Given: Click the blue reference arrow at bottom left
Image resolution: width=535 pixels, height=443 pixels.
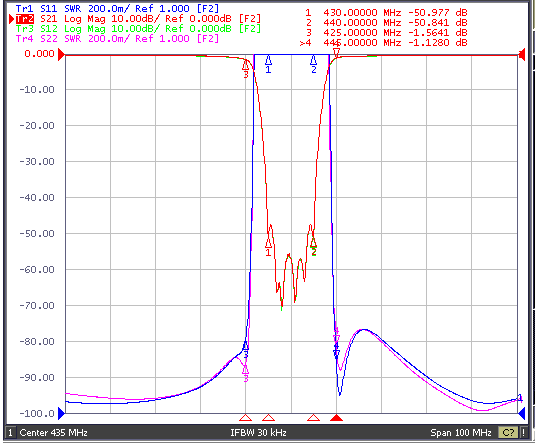Looking at the screenshot, I should click(61, 413).
